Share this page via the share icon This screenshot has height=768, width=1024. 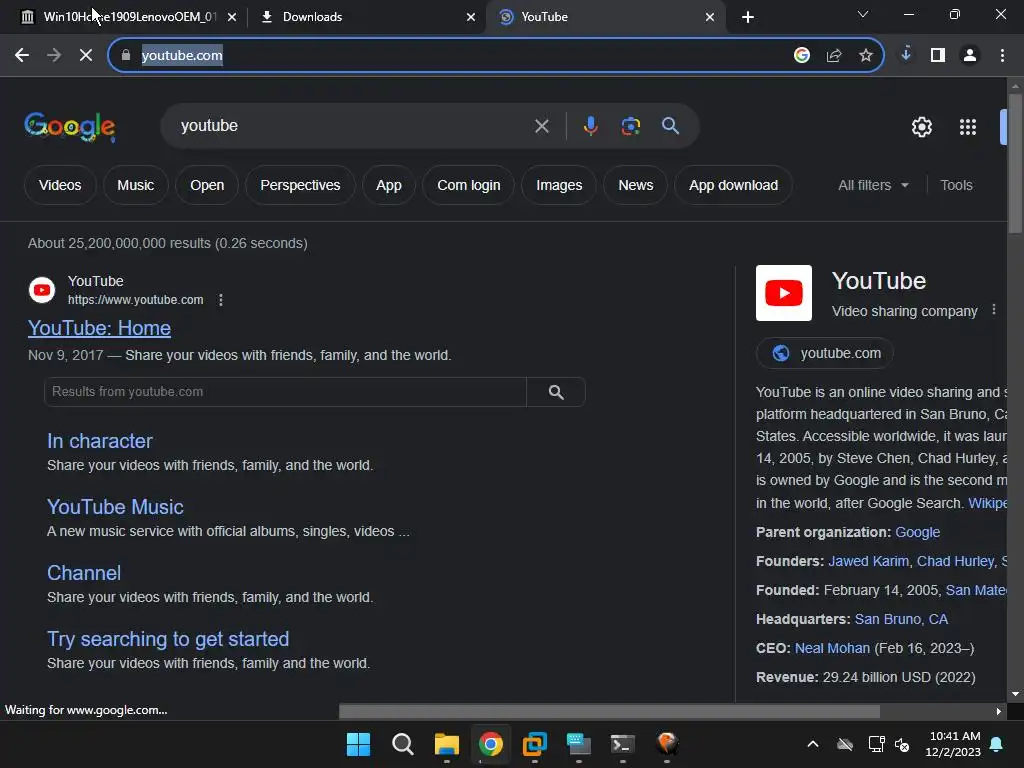pyautogui.click(x=834, y=56)
